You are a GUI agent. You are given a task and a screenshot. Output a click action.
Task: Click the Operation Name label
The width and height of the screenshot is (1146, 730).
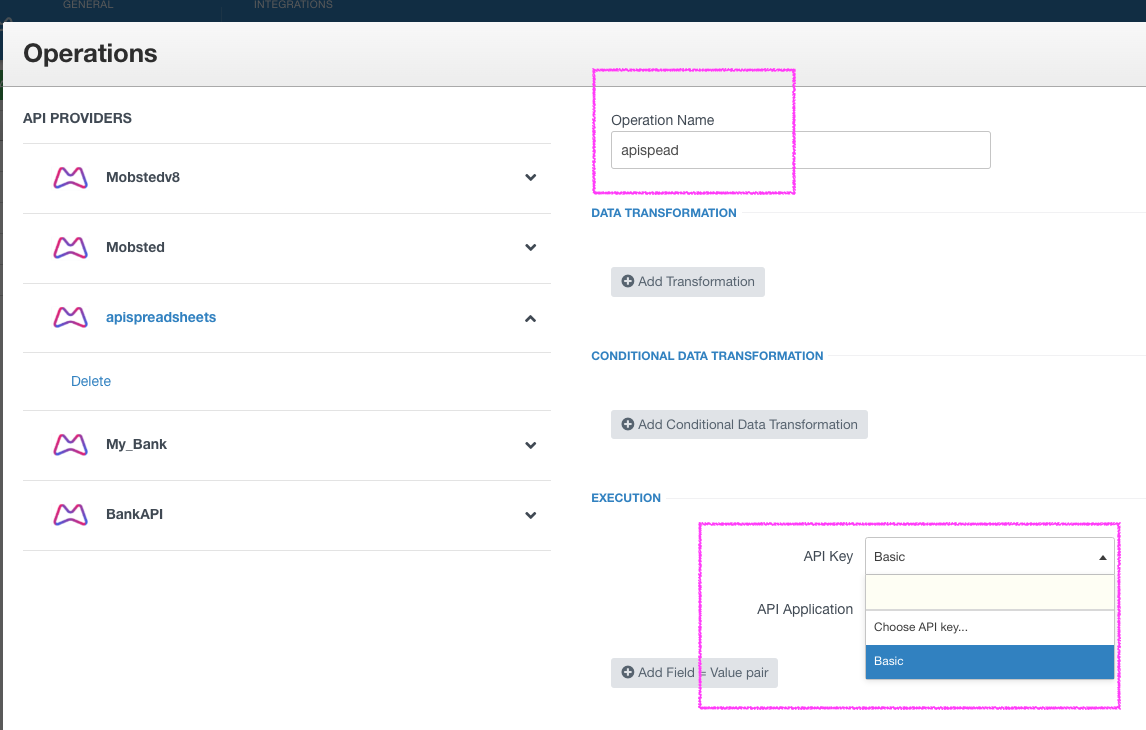point(662,121)
